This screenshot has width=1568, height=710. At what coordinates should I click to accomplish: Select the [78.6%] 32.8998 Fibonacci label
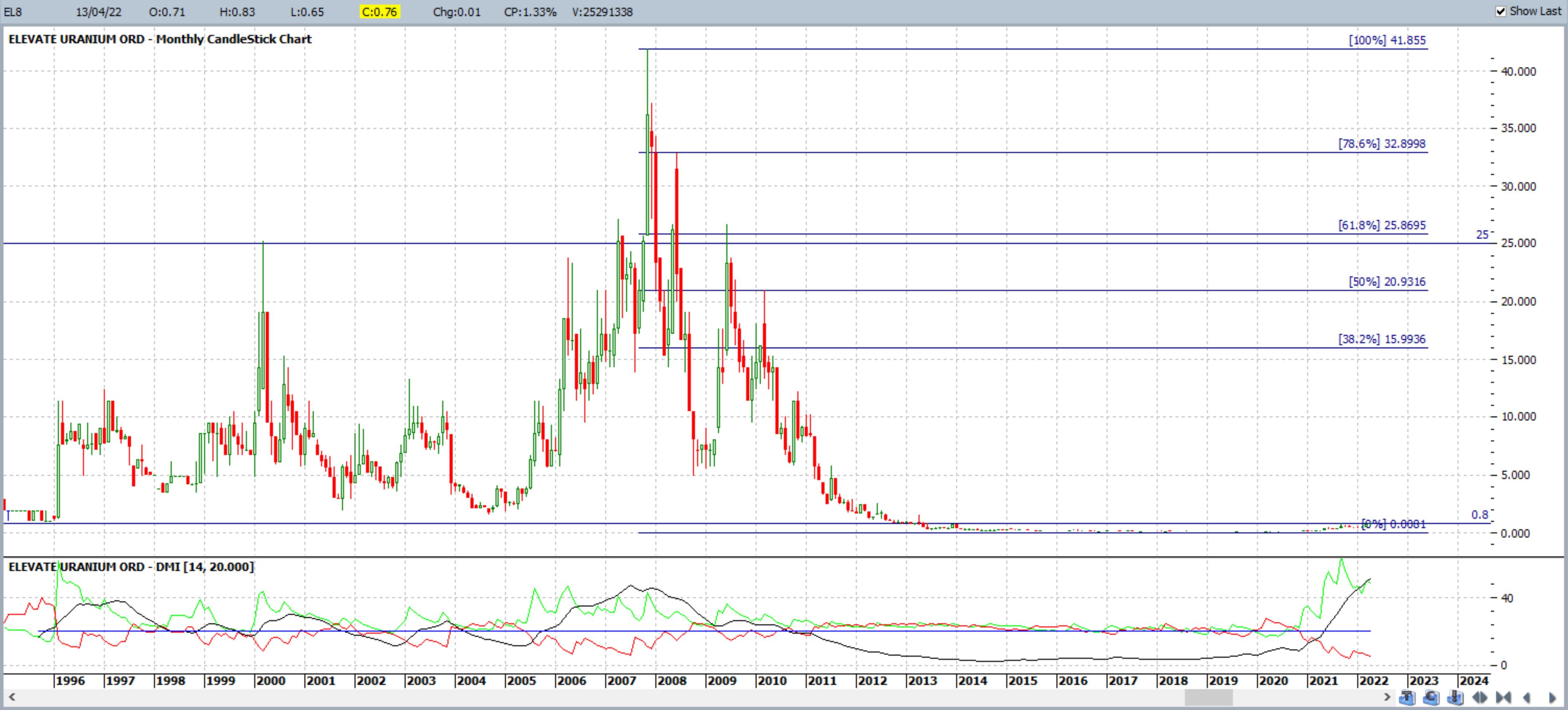[x=1382, y=144]
